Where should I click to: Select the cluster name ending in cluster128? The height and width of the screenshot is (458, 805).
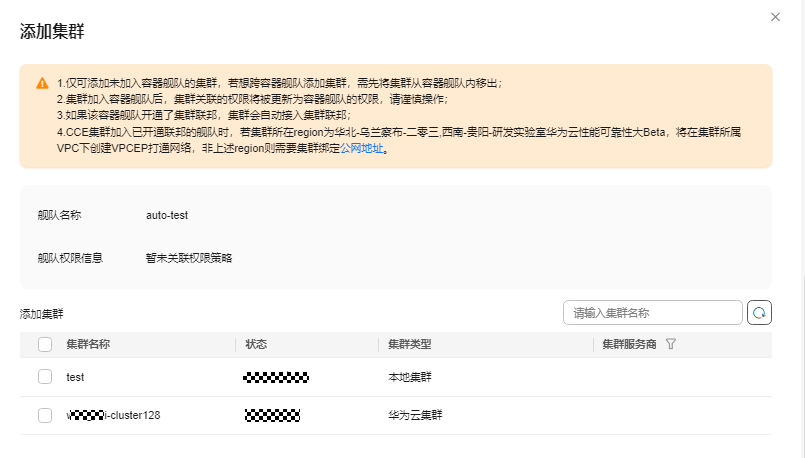(113, 415)
